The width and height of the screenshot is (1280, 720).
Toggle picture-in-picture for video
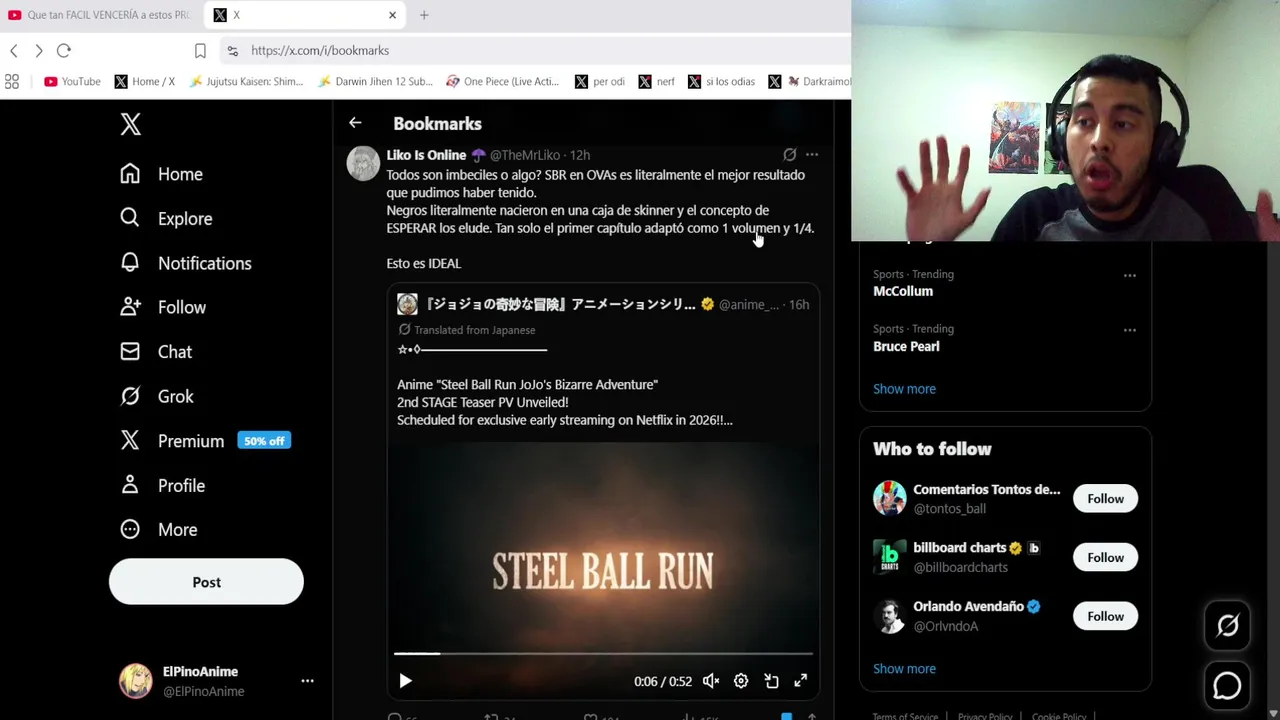771,681
